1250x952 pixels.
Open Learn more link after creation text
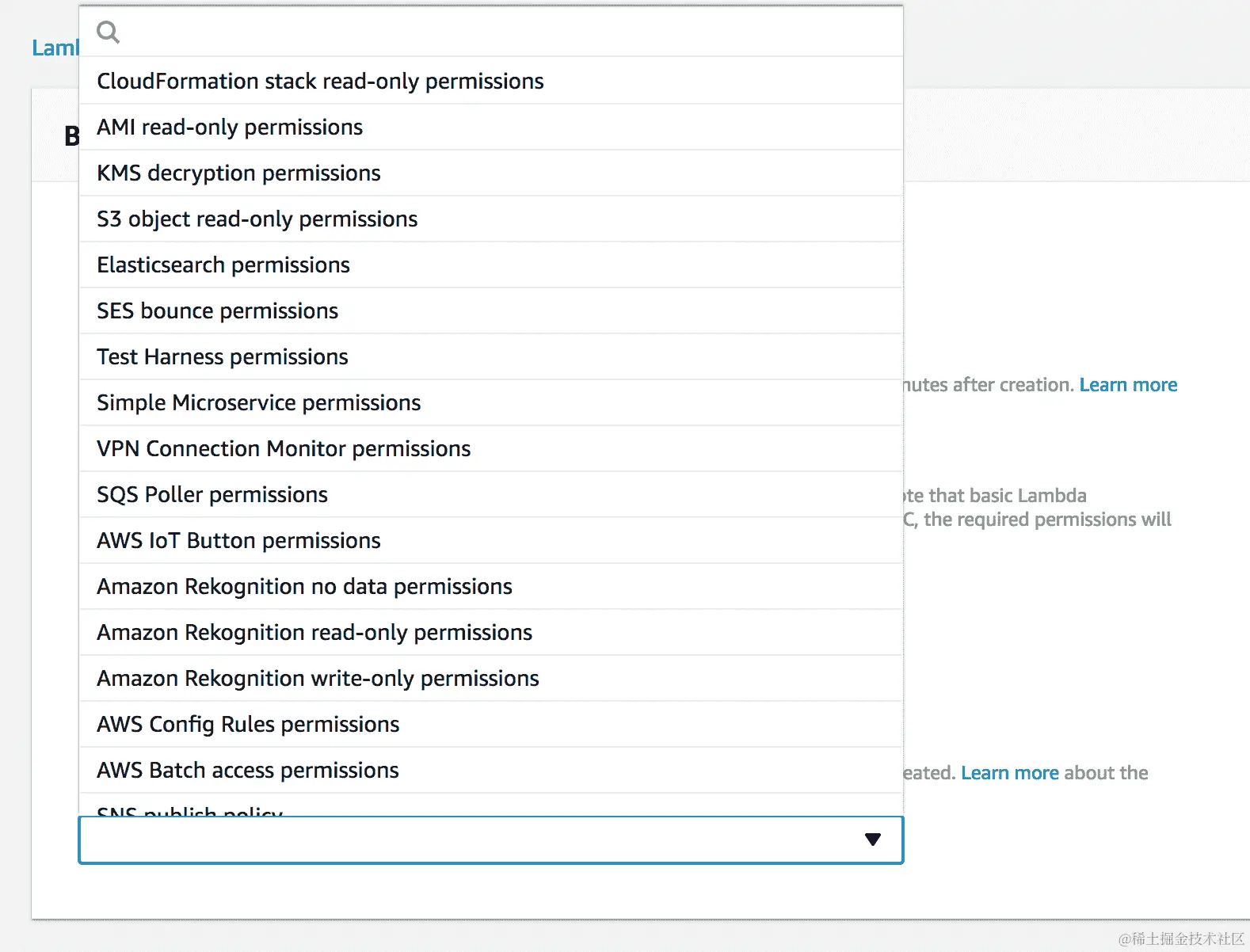pos(1128,385)
